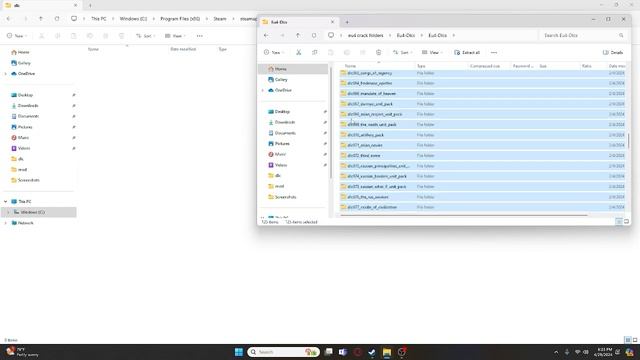Switch Eu4 Dlcs to large icons view

(x=627, y=222)
